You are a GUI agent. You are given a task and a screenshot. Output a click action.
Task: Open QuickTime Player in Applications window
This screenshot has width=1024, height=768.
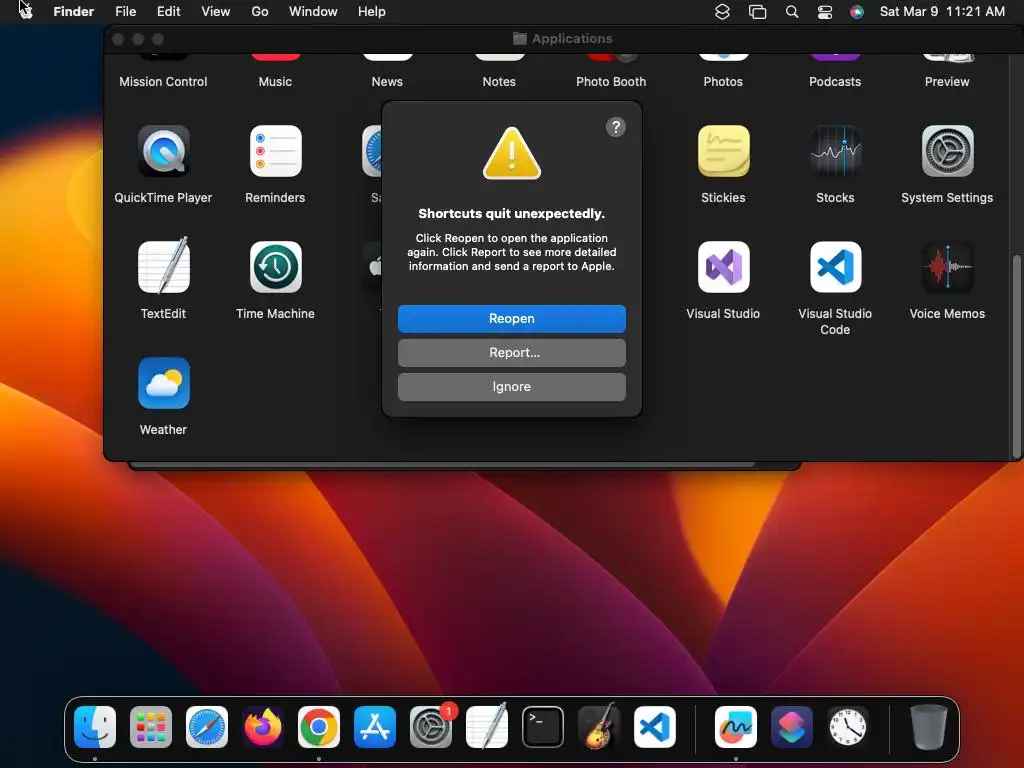pyautogui.click(x=163, y=152)
